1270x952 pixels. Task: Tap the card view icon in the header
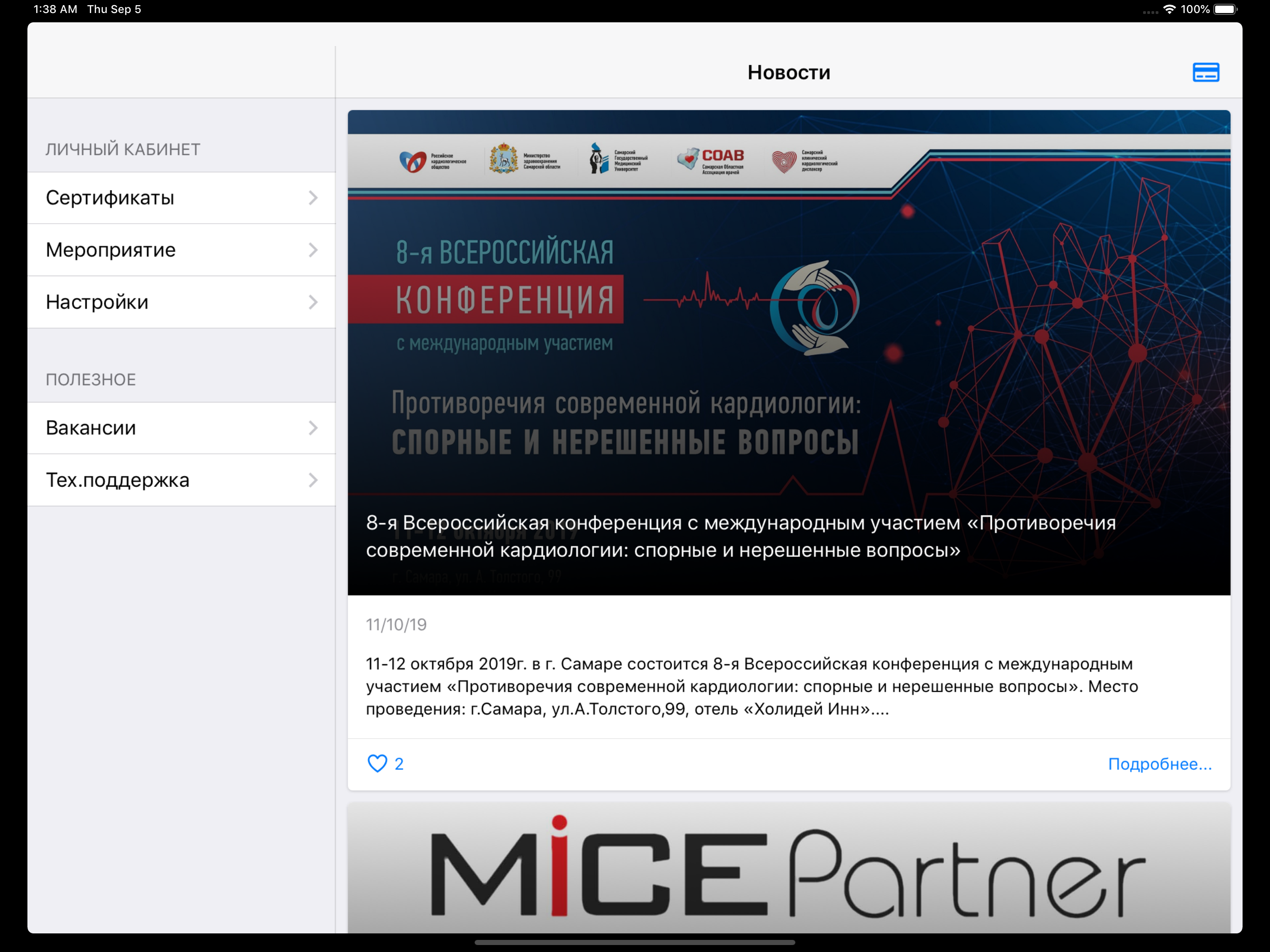pos(1206,73)
